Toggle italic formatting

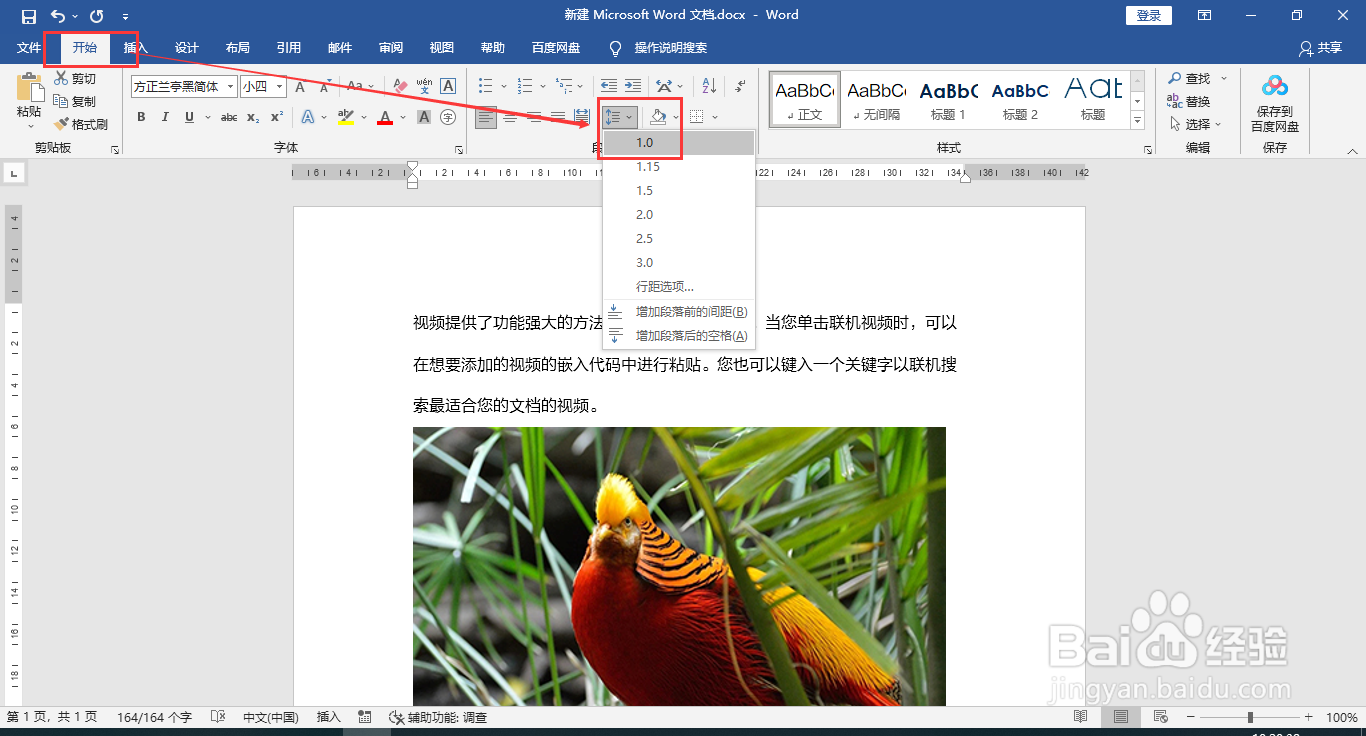click(165, 117)
